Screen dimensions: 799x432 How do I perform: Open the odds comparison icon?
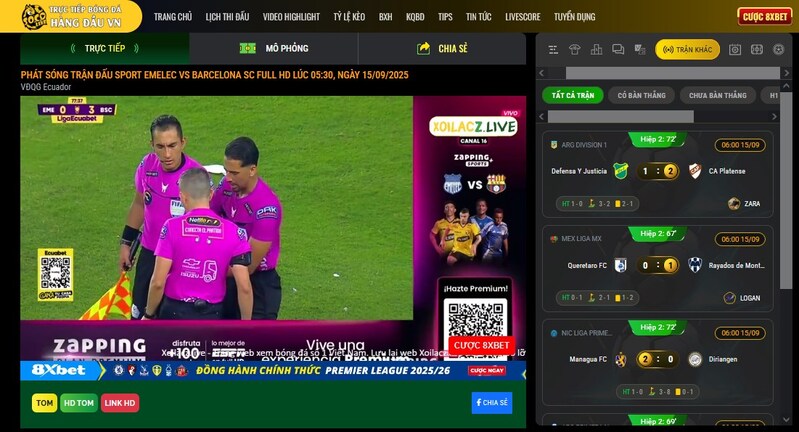(x=640, y=49)
